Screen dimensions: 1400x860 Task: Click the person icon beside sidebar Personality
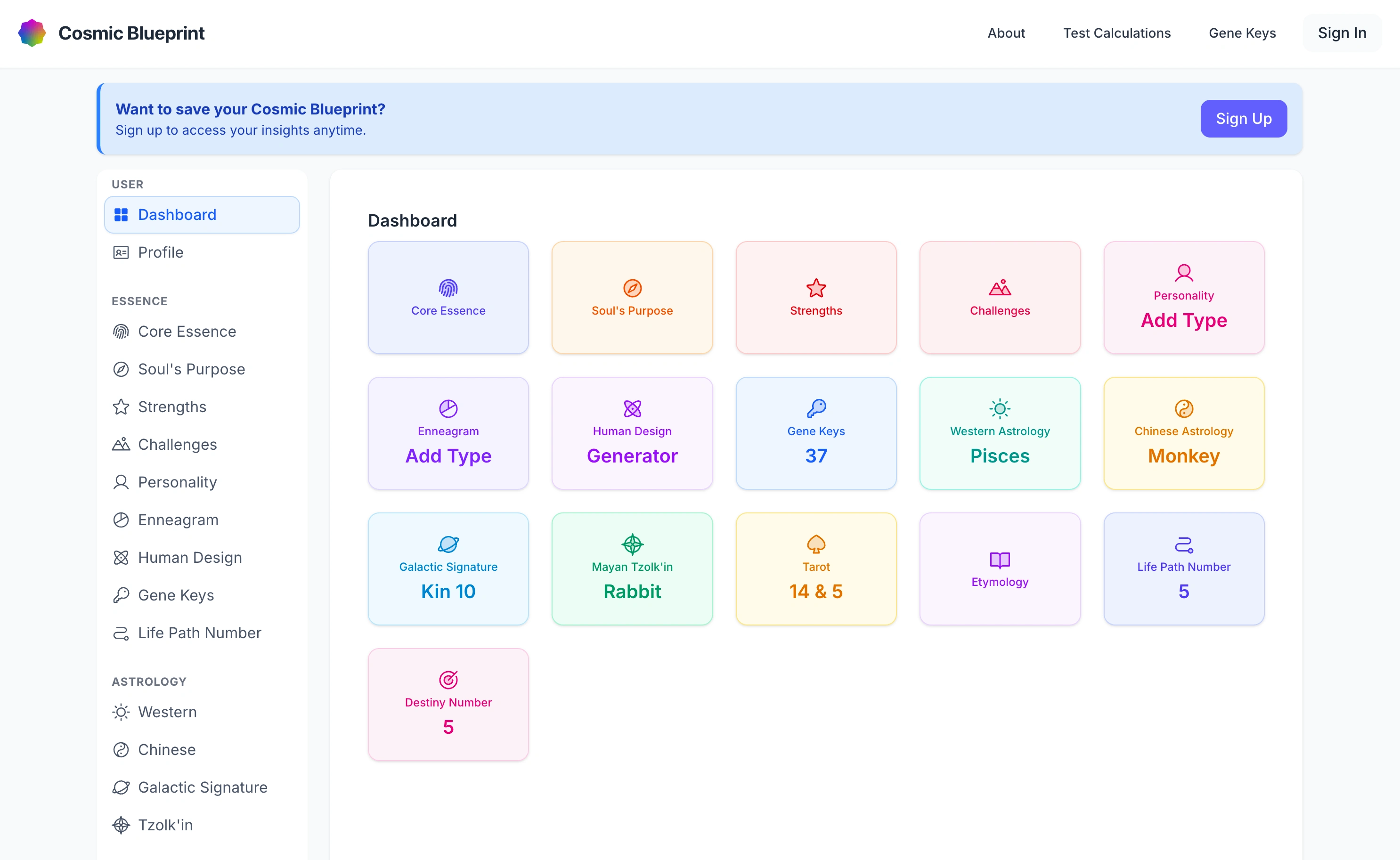121,482
